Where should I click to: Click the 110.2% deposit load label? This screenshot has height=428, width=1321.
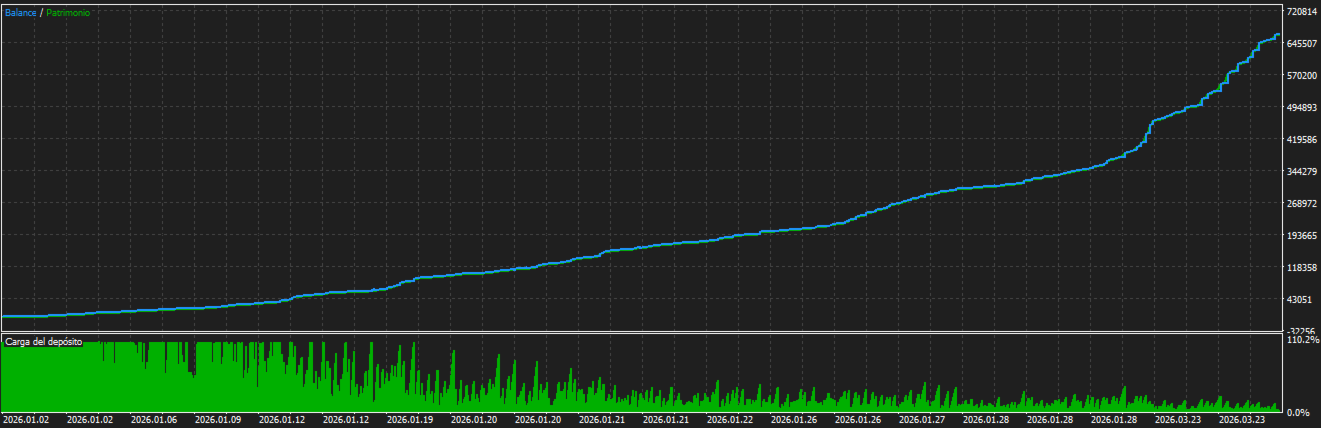pos(1303,340)
